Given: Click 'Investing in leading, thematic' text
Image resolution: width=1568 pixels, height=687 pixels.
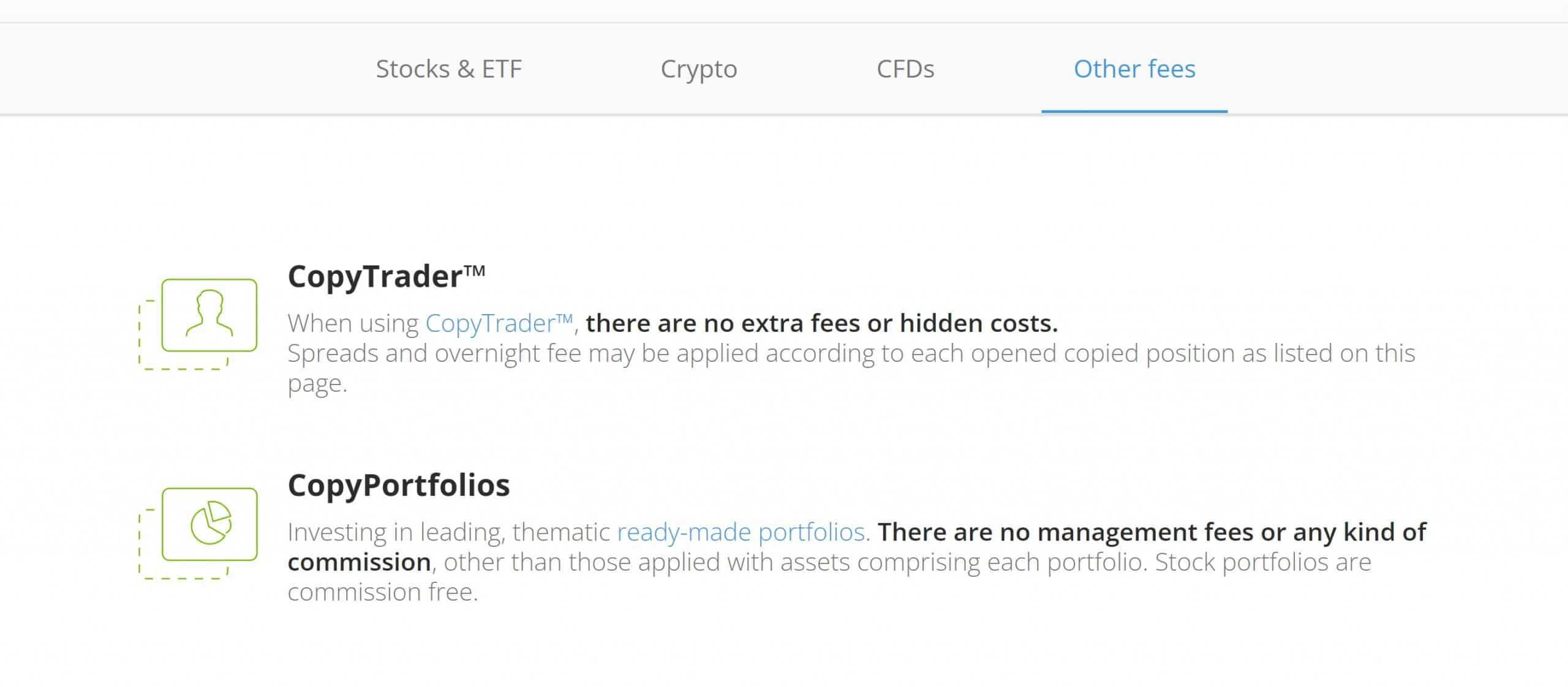Looking at the screenshot, I should coord(449,531).
